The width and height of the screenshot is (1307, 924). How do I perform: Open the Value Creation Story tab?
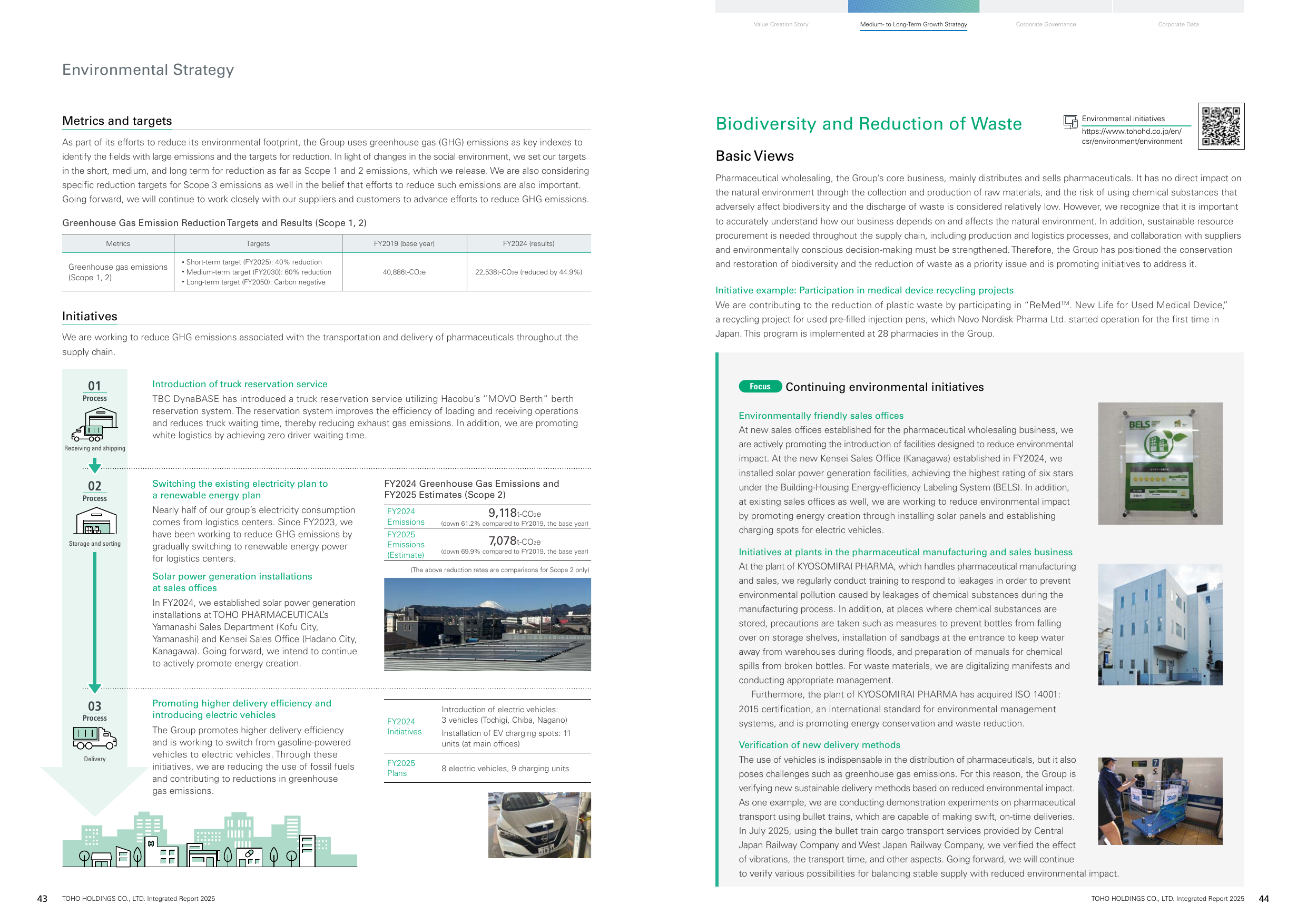tap(780, 24)
